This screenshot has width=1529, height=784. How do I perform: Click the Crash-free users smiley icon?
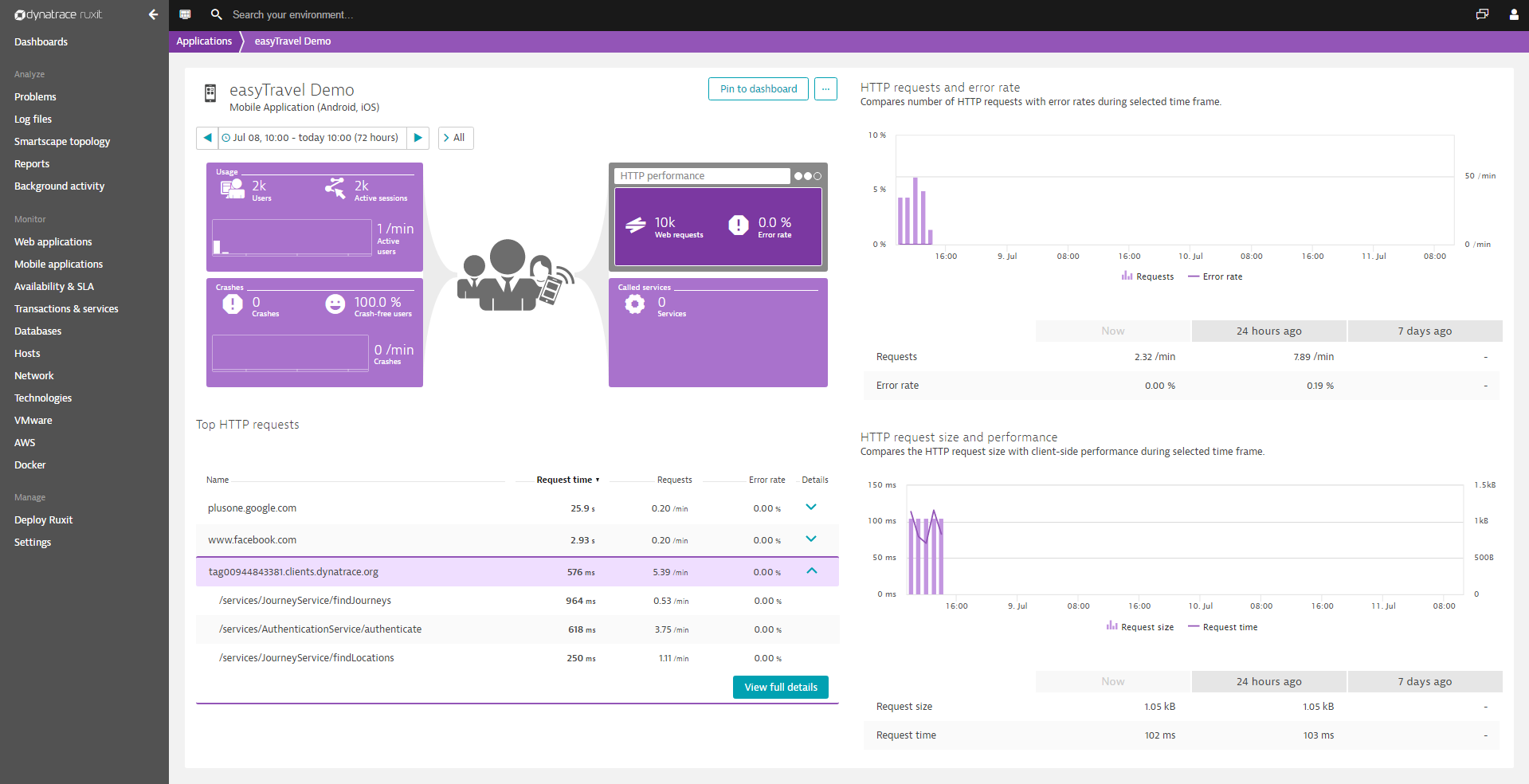point(335,304)
